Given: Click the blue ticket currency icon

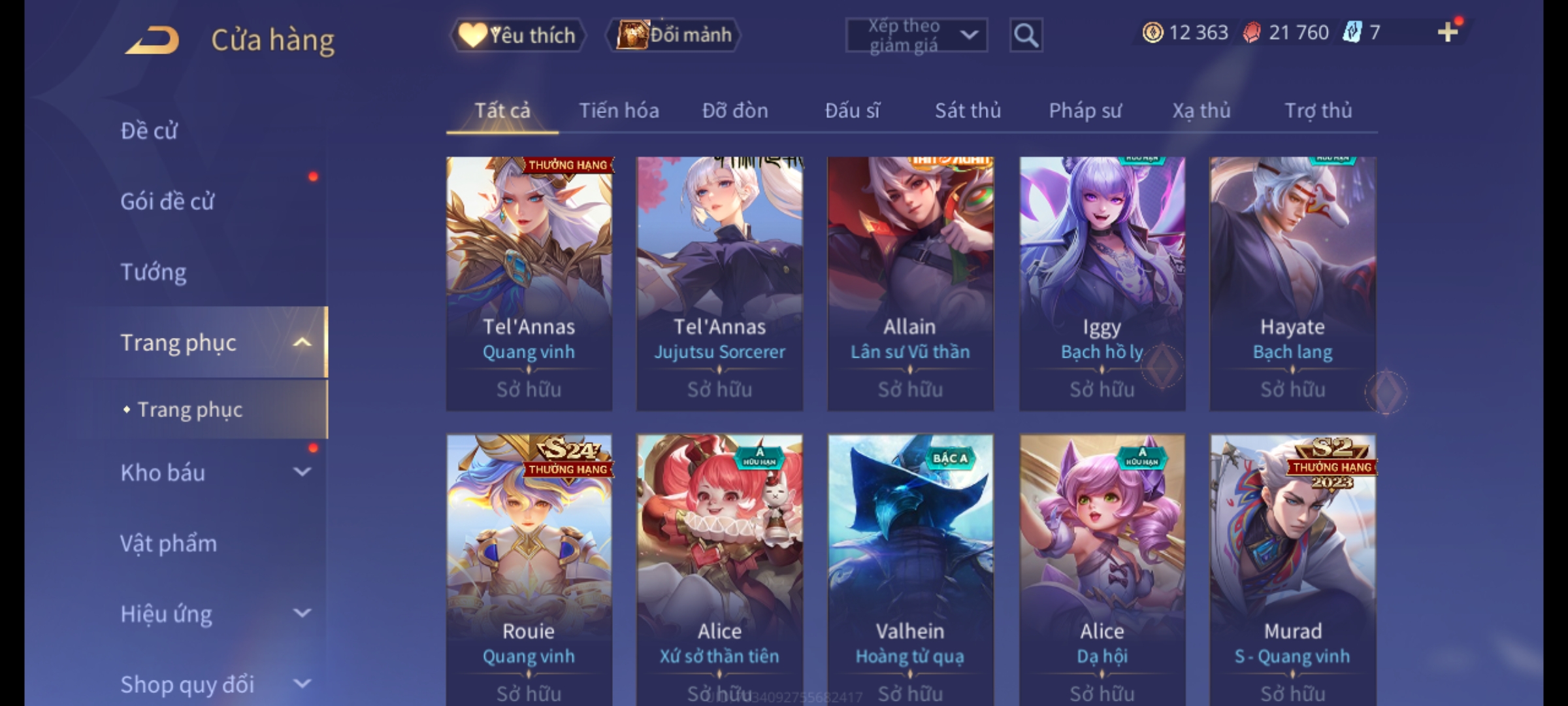Looking at the screenshot, I should [1352, 32].
